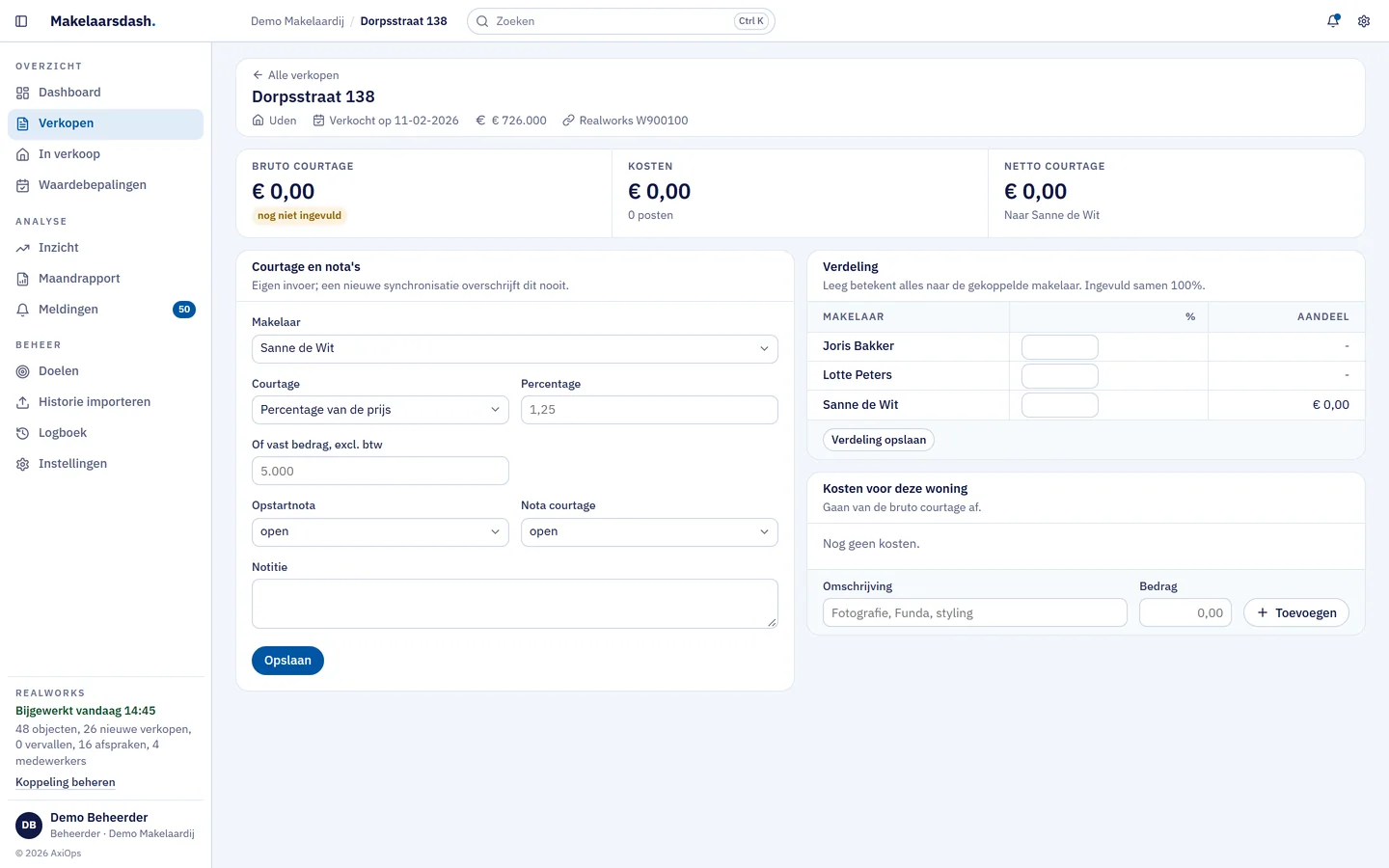Open Maandrapport menu item
1389x868 pixels.
[x=105, y=279]
